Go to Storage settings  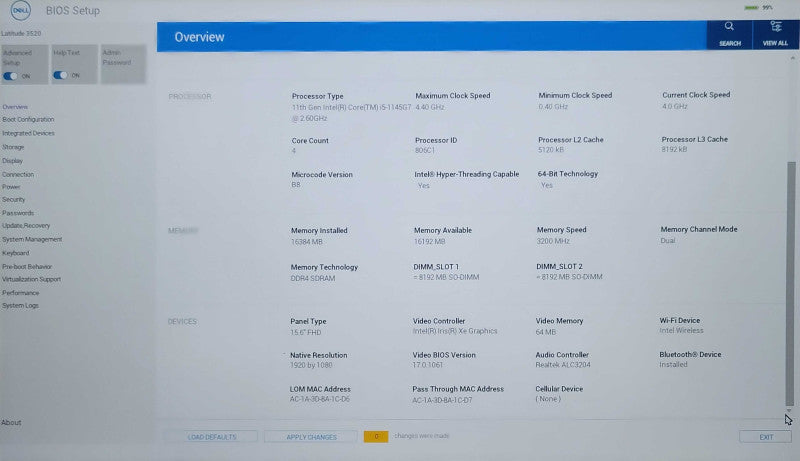[x=13, y=147]
